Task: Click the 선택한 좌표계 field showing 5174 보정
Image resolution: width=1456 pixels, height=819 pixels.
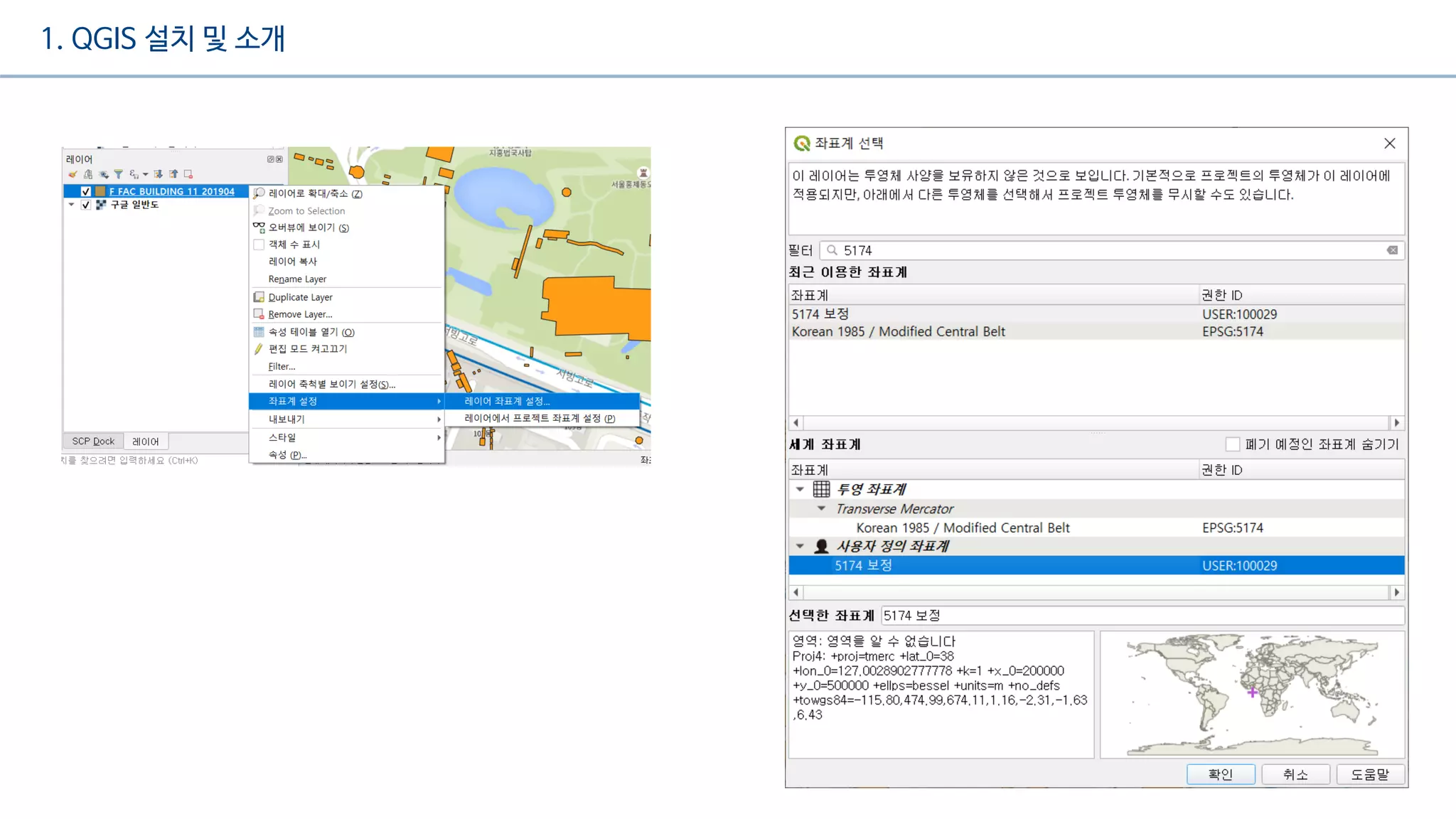Action: tap(1142, 616)
